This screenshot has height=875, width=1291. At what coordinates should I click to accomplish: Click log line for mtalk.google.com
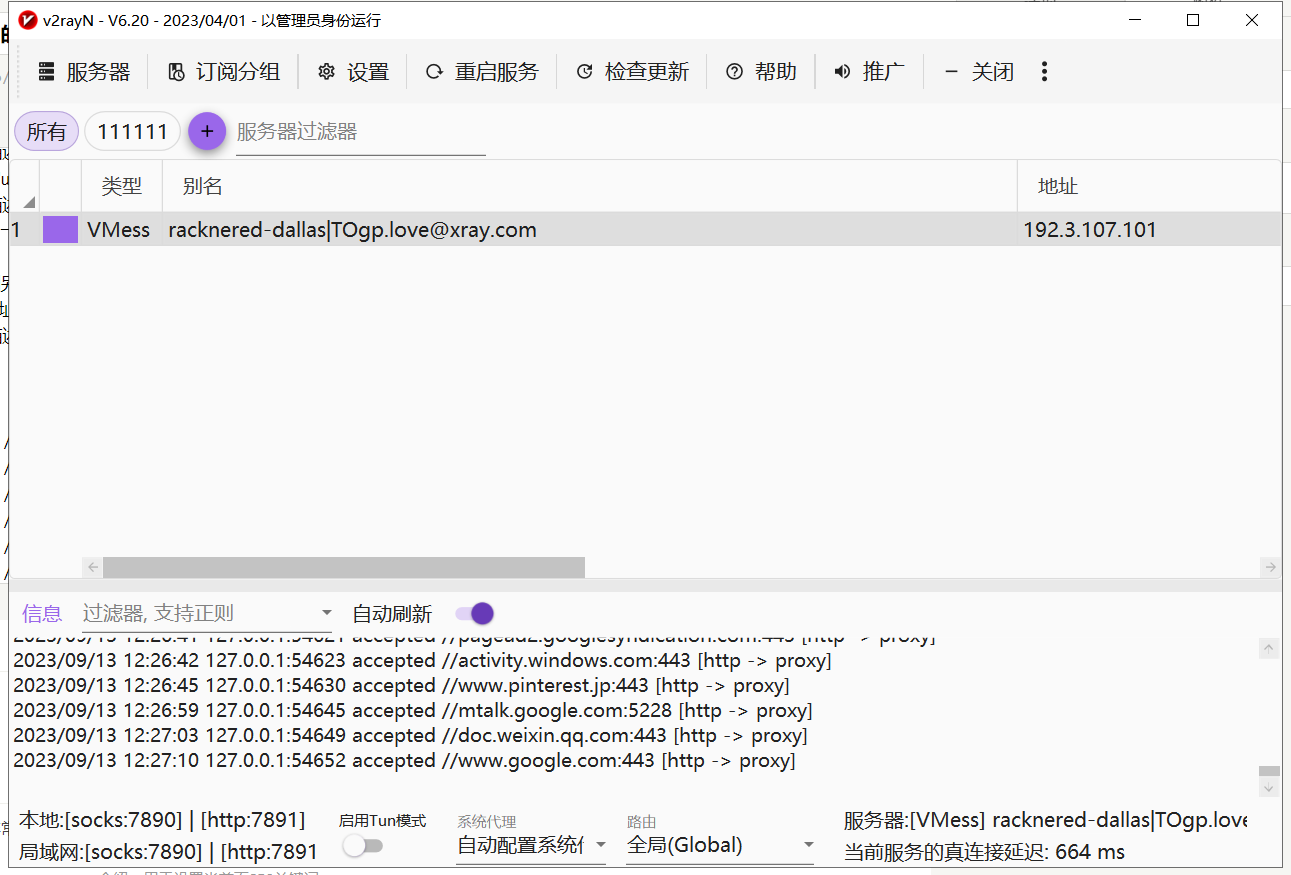[412, 711]
